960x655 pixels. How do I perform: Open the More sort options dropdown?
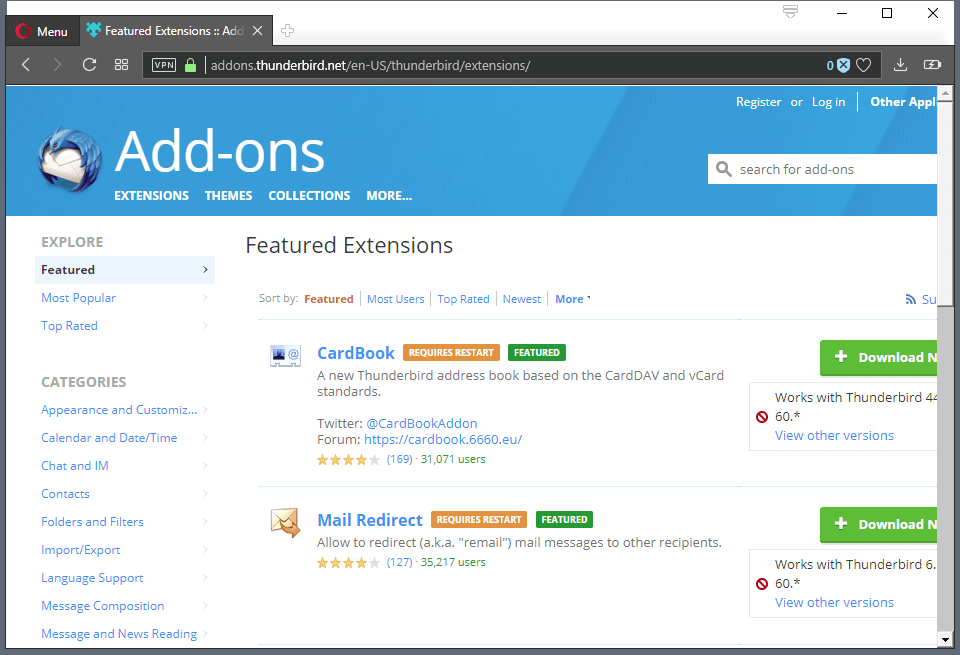tap(570, 298)
